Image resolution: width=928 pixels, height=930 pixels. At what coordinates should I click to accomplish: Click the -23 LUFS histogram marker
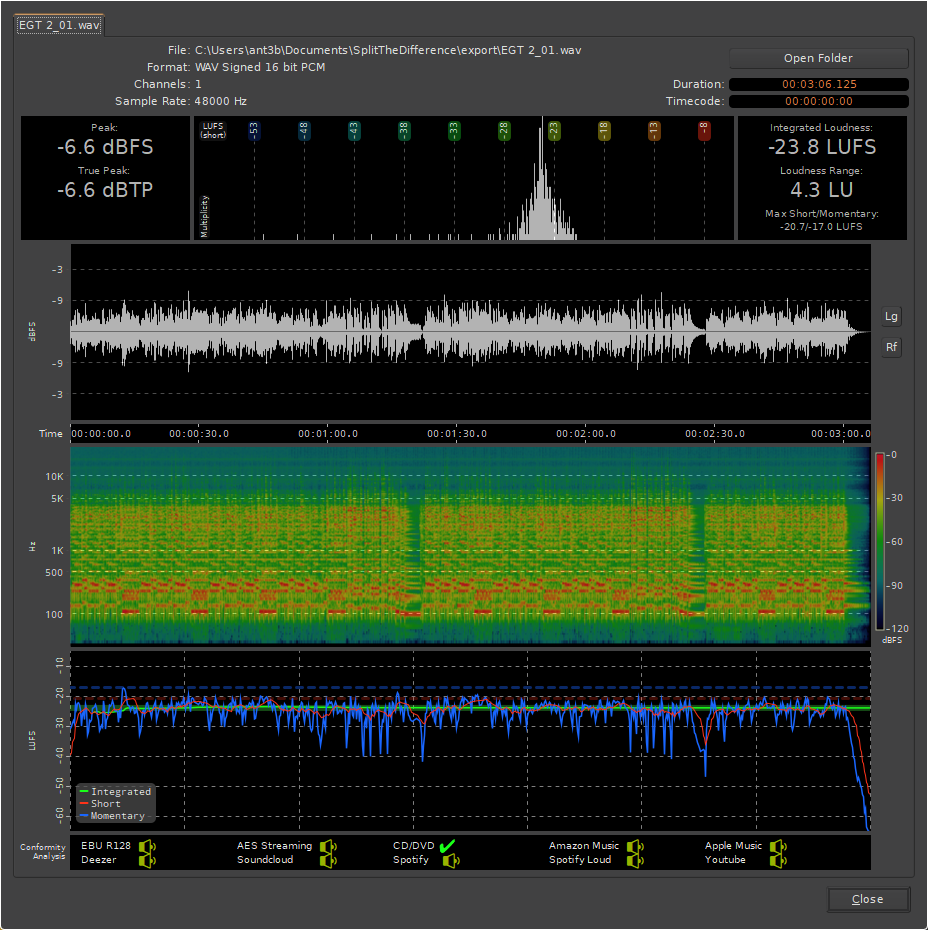(x=554, y=130)
